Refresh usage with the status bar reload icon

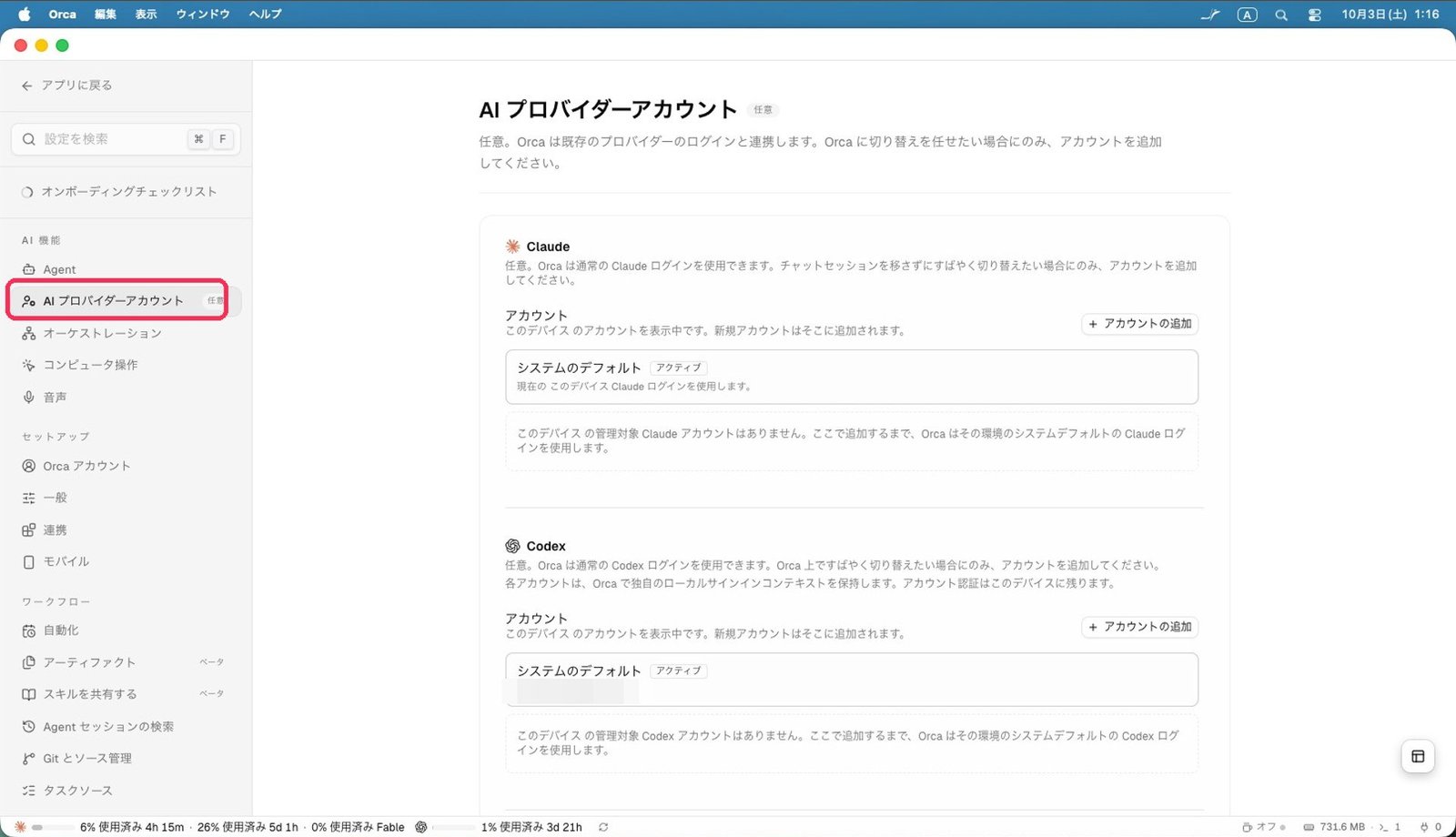coord(603,827)
